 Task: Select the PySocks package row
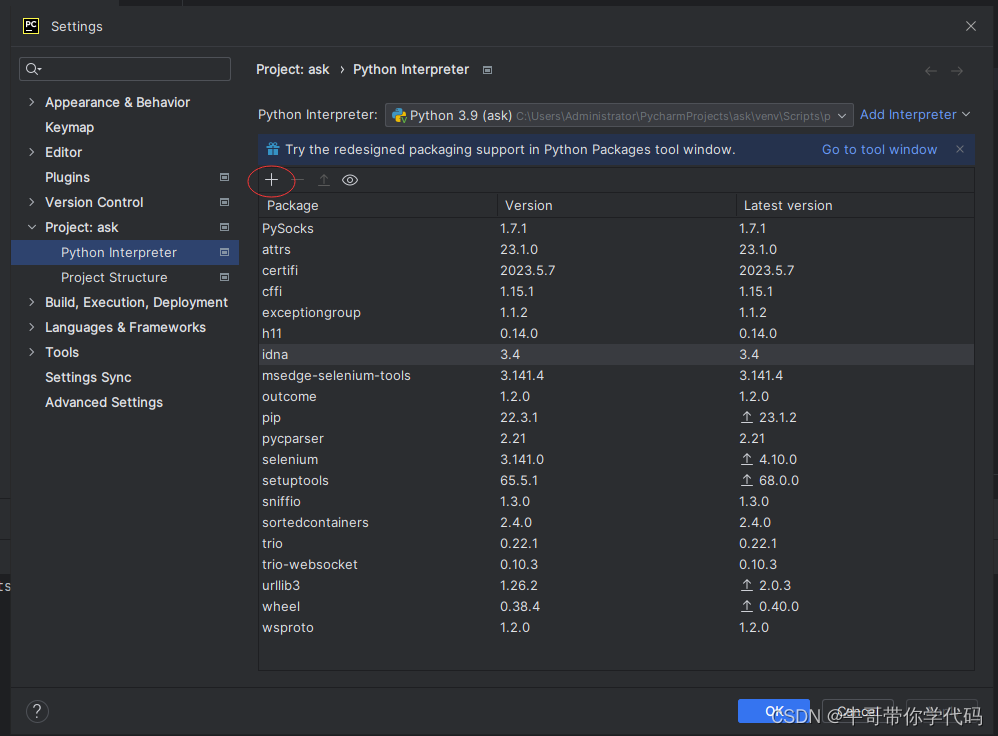[x=616, y=228]
